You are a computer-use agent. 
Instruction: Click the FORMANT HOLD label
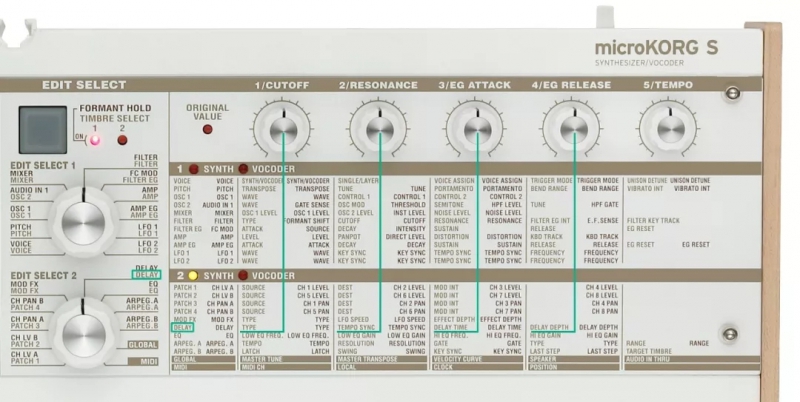[x=115, y=108]
